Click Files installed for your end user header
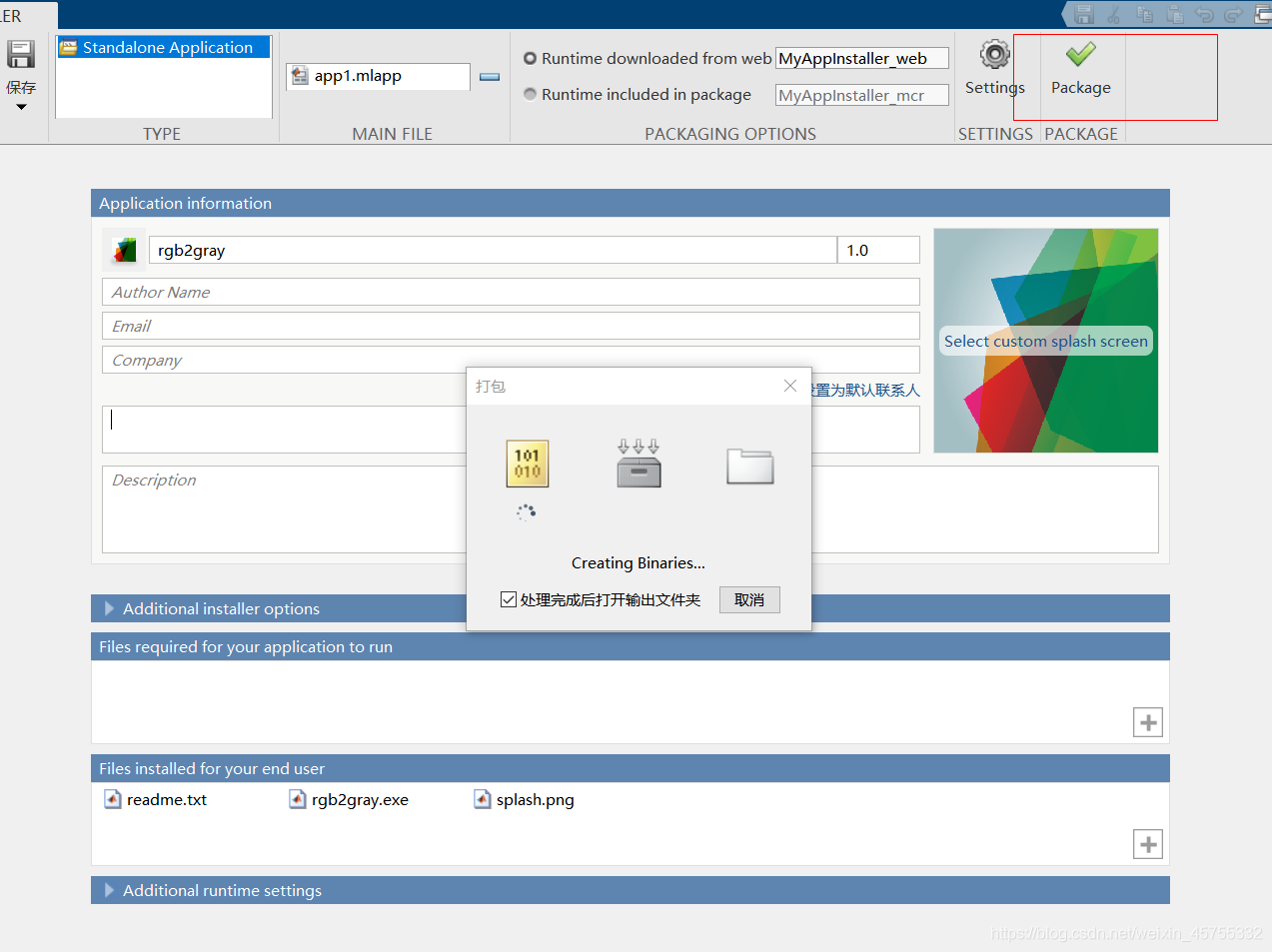 (x=630, y=768)
